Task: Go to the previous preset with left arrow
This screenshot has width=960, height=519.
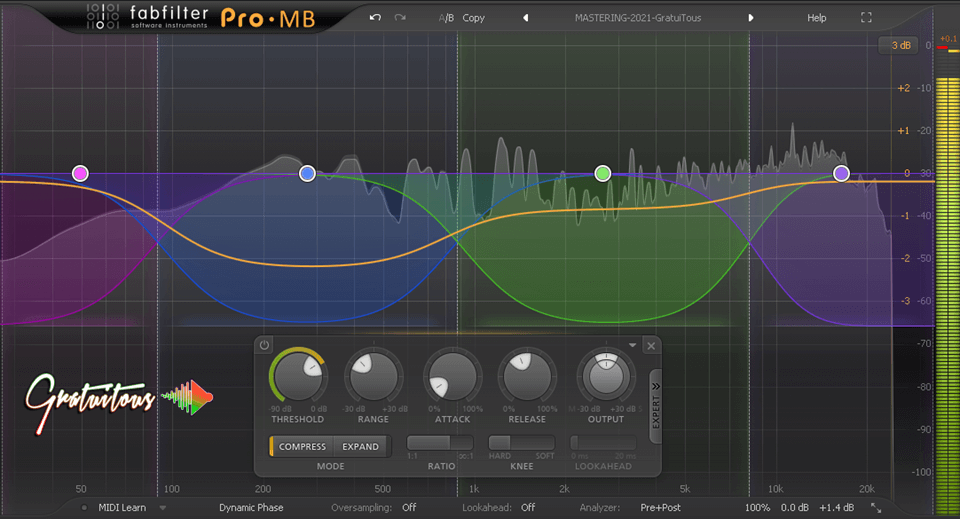Action: [x=525, y=18]
